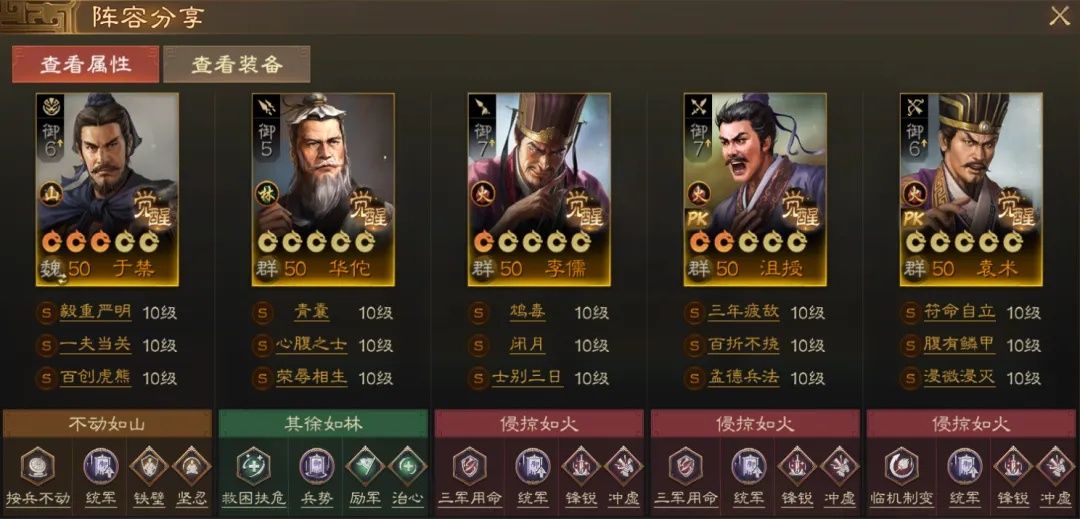This screenshot has width=1080, height=519.
Task: Open the 符命自立 skill link
Action: 960,313
